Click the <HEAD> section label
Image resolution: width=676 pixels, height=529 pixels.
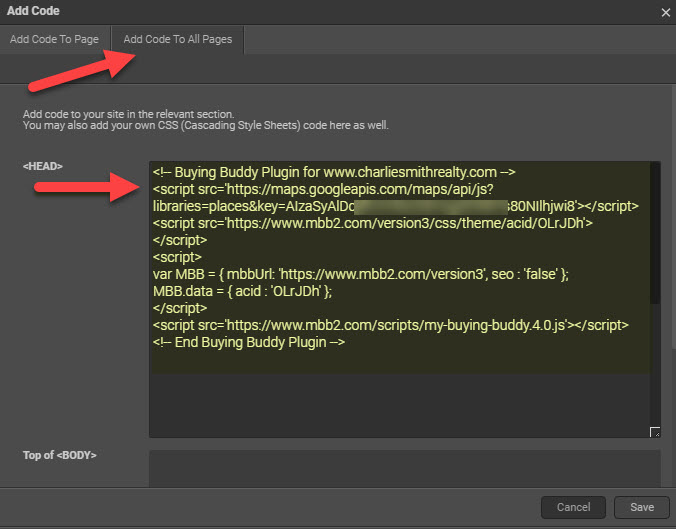point(43,166)
